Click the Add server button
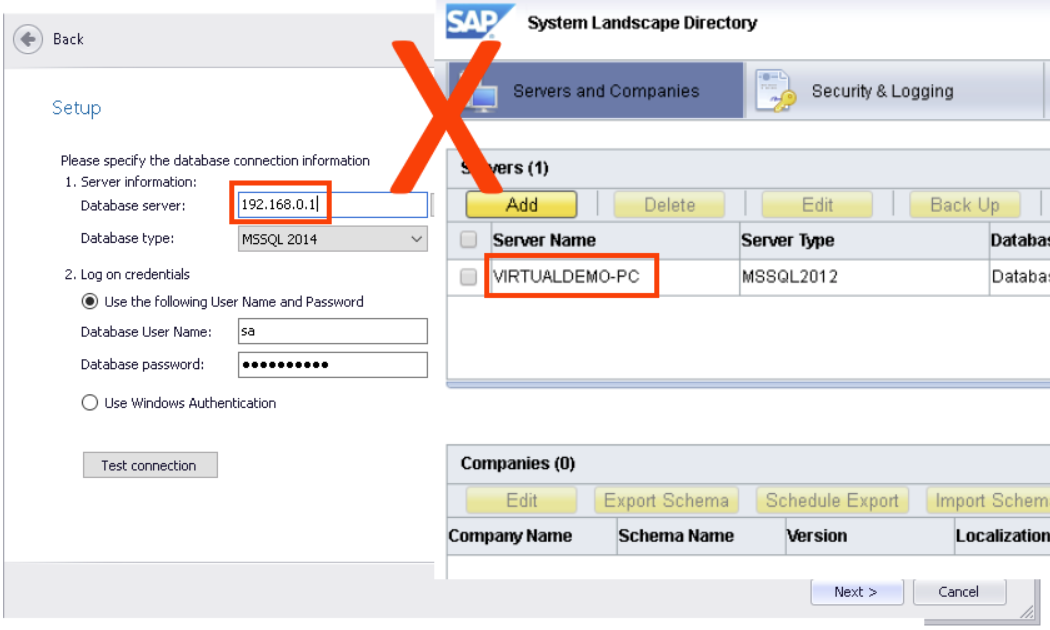This screenshot has height=630, width=1050. (522, 205)
